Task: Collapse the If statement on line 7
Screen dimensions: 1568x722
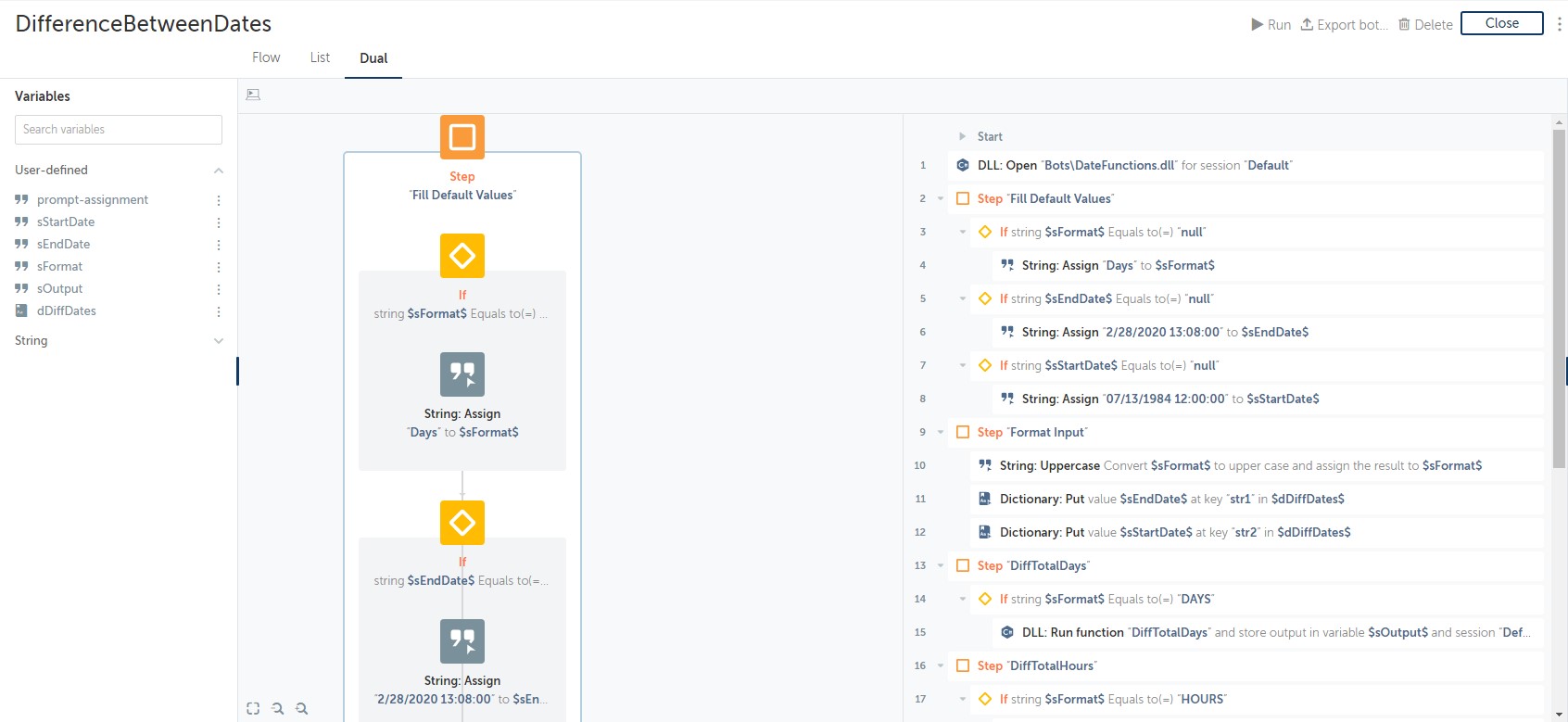Action: point(963,365)
